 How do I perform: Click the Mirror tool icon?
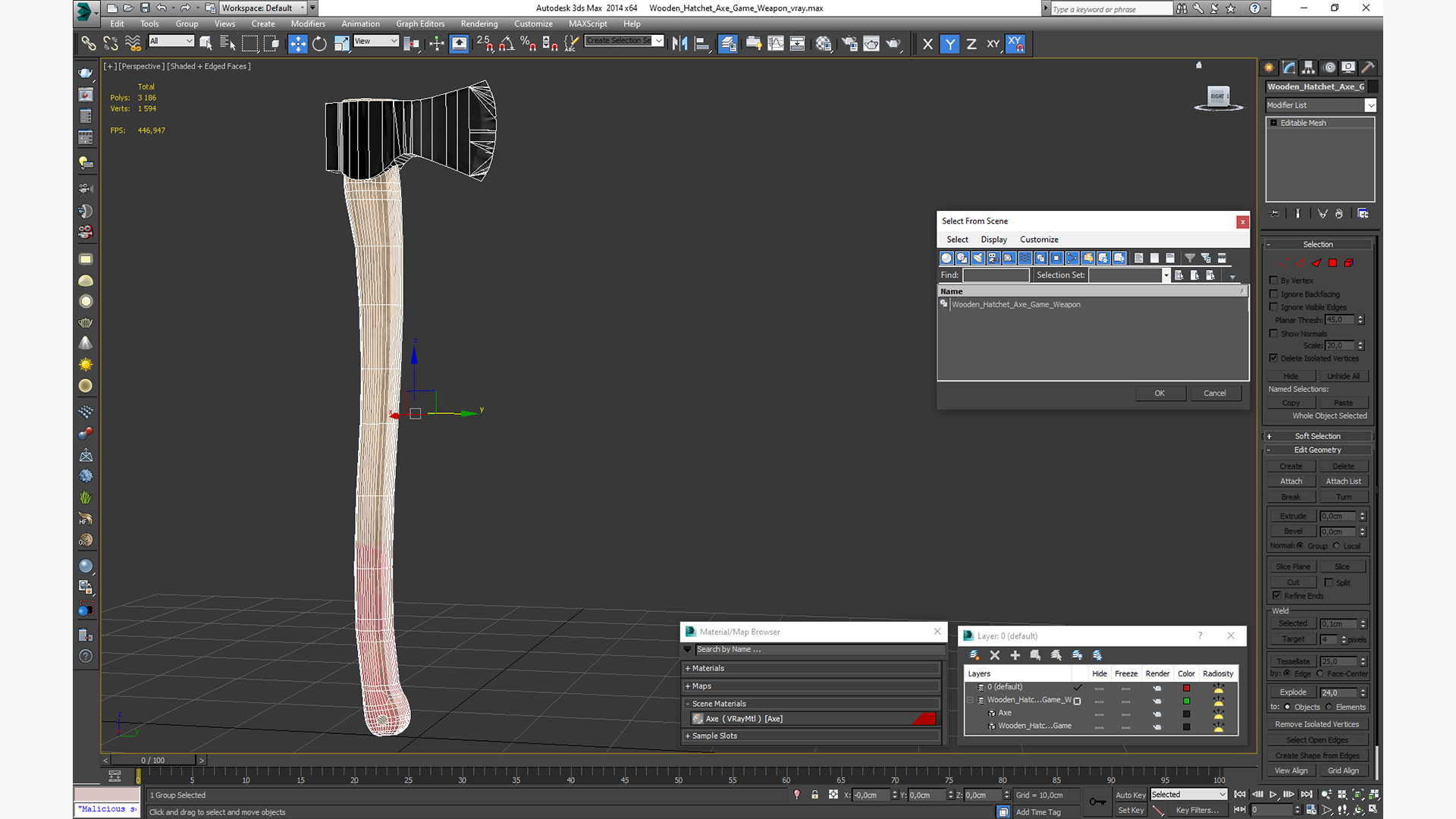click(x=680, y=44)
